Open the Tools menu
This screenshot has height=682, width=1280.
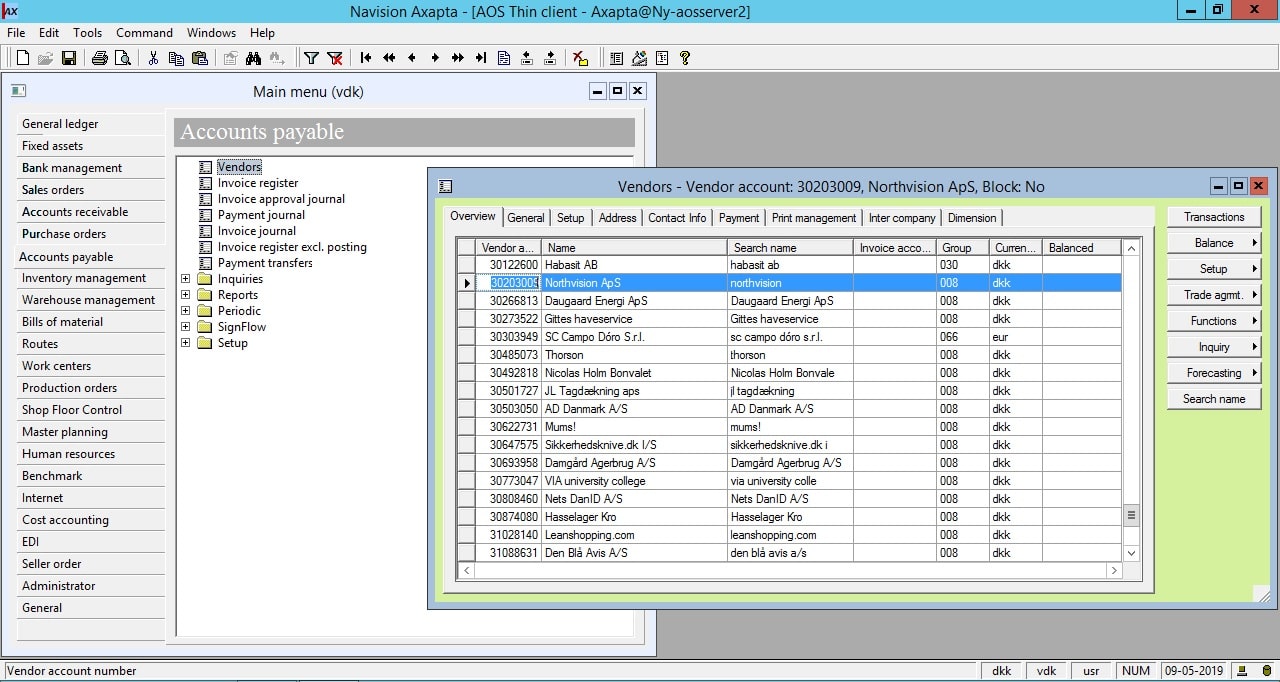pos(87,33)
